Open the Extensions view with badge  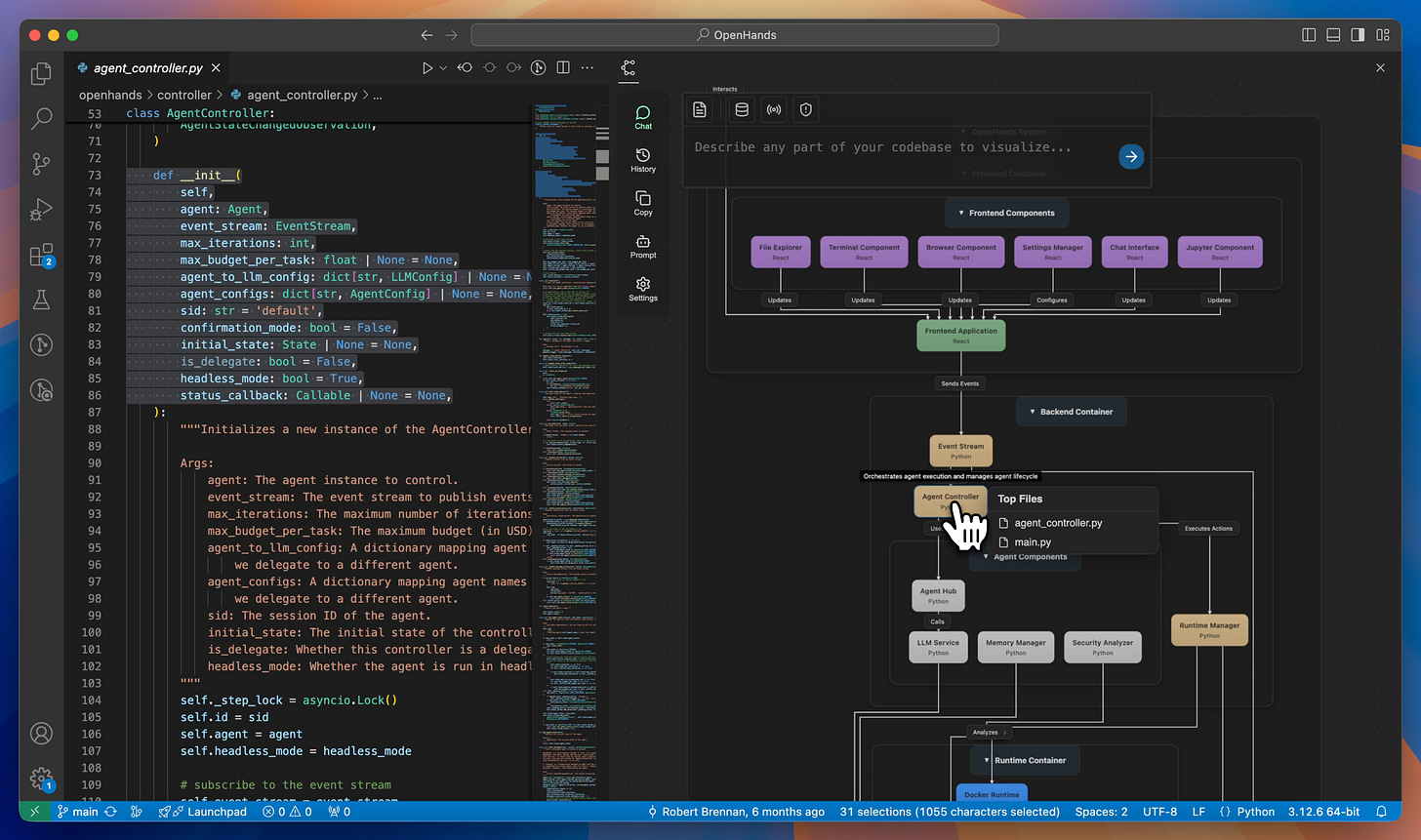pyautogui.click(x=41, y=256)
